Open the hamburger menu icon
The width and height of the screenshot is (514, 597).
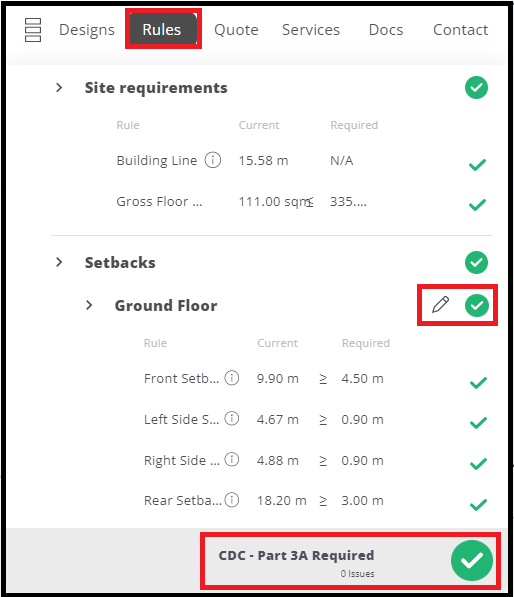point(33,30)
